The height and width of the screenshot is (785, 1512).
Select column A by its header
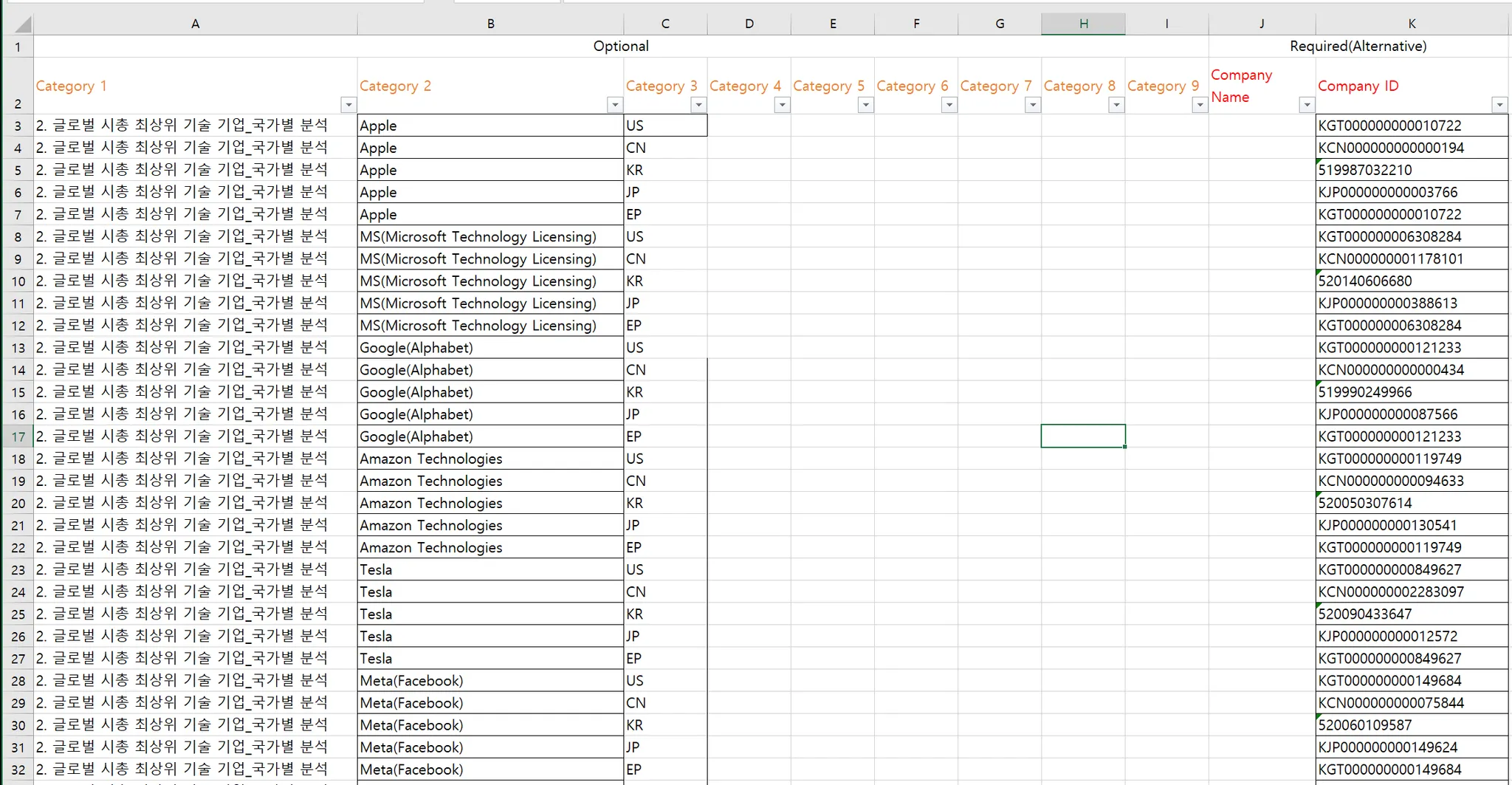(196, 24)
